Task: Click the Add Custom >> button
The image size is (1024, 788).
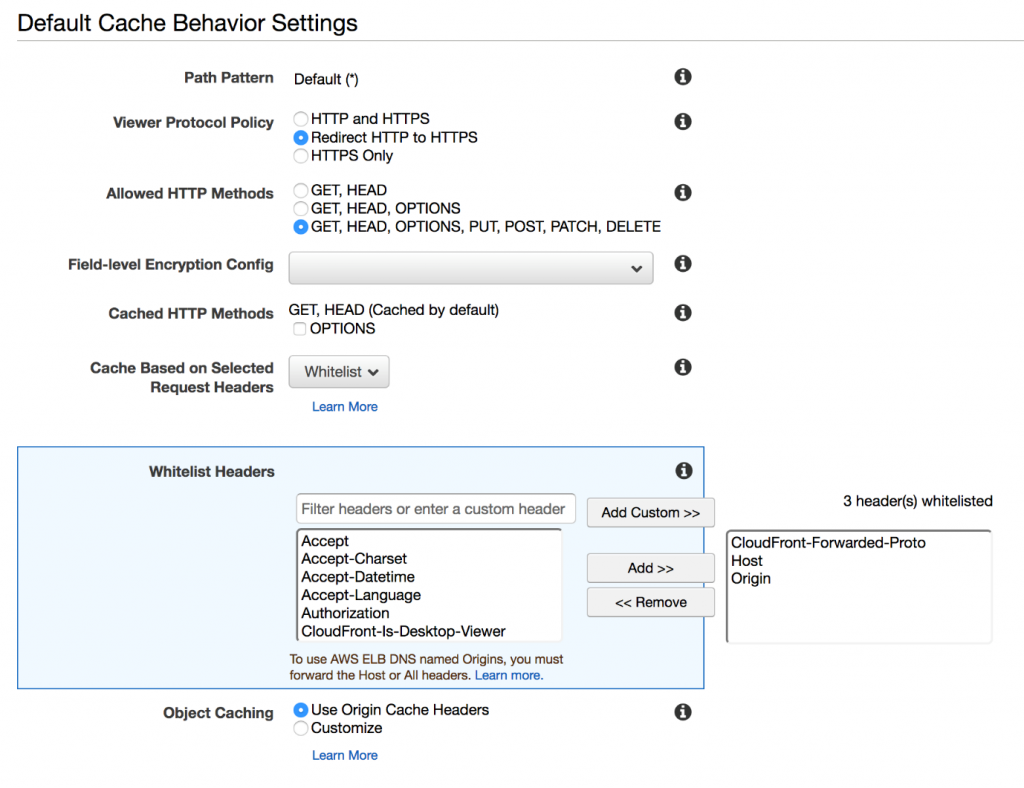Action: pyautogui.click(x=650, y=512)
